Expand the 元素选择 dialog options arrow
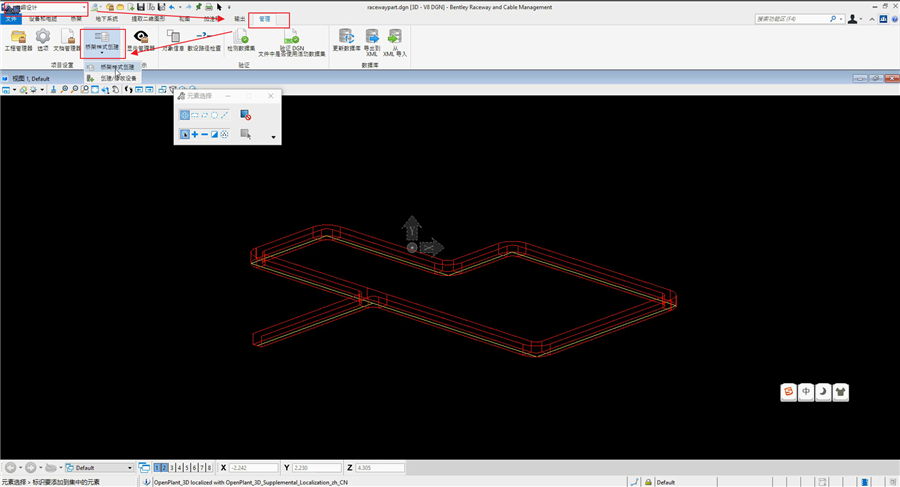 [273, 136]
